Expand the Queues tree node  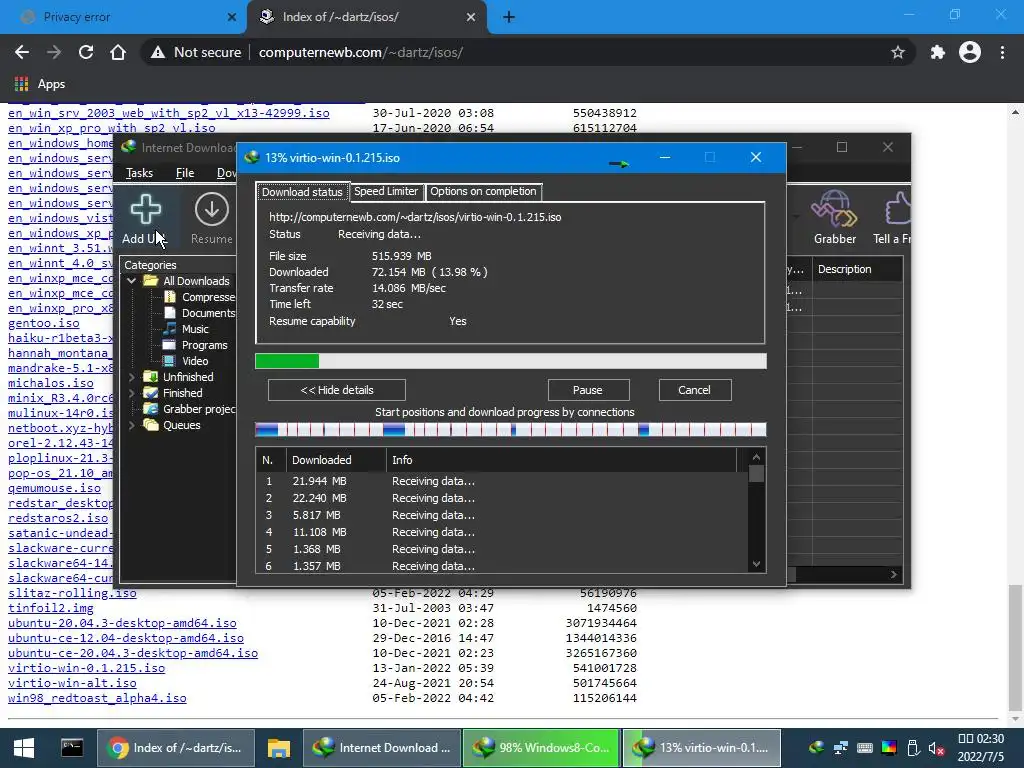(x=131, y=425)
